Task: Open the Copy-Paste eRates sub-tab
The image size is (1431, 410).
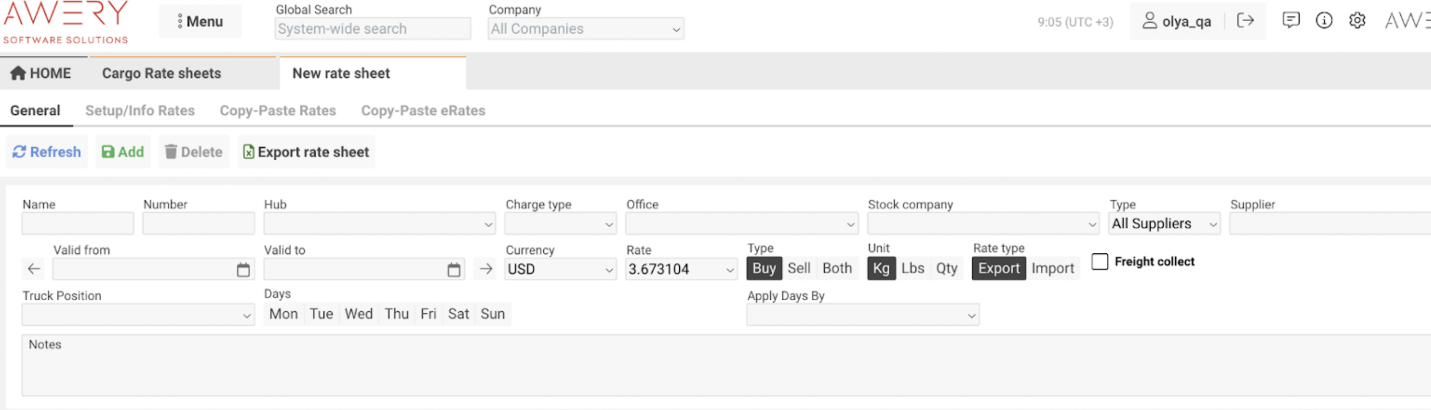Action: (x=423, y=111)
